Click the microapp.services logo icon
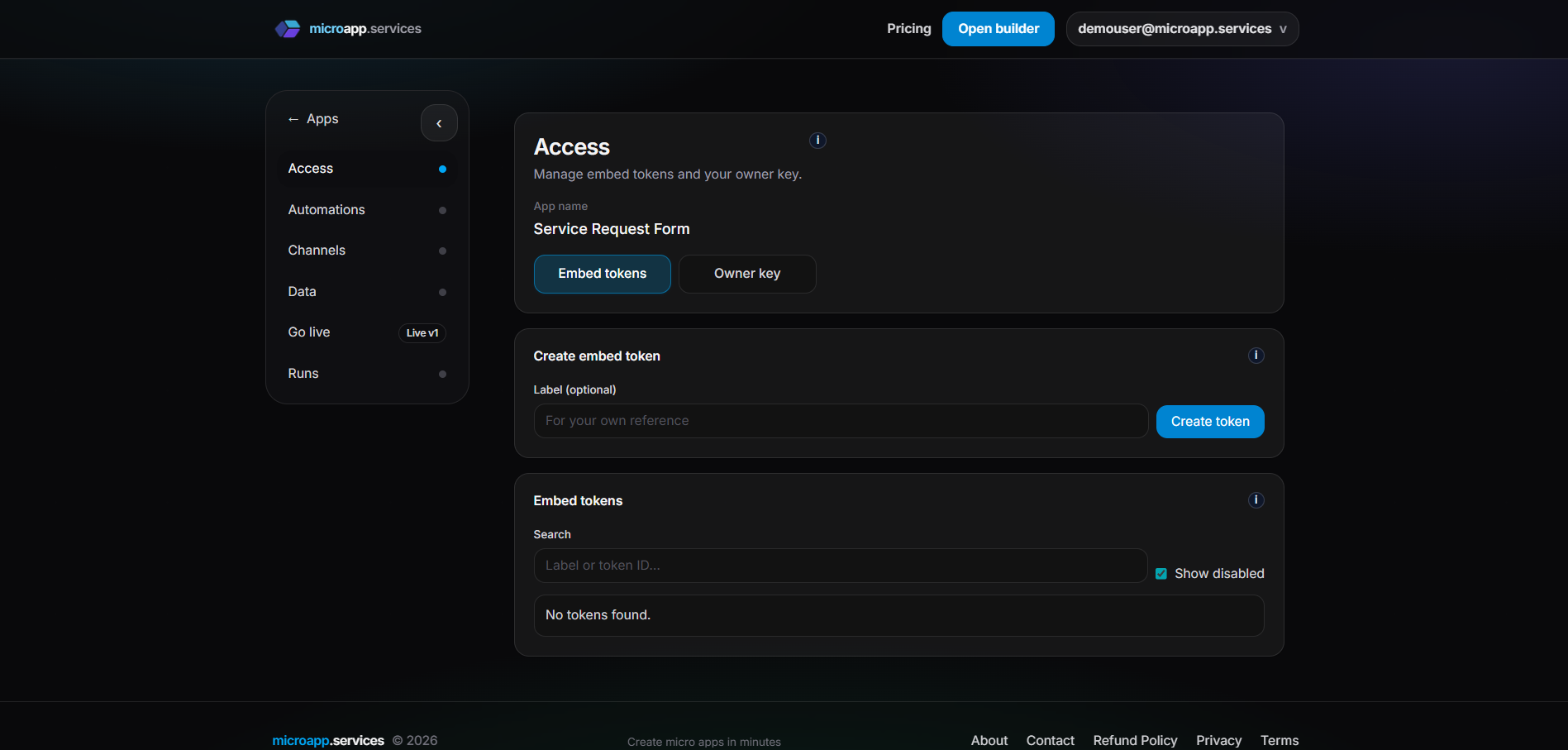 point(288,28)
